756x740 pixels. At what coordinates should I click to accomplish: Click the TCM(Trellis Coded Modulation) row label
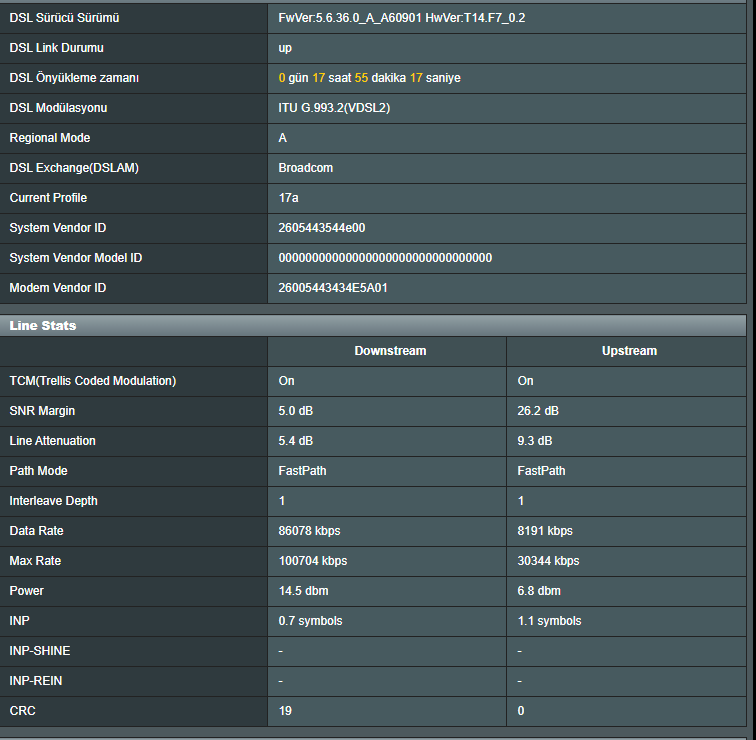tap(92, 381)
